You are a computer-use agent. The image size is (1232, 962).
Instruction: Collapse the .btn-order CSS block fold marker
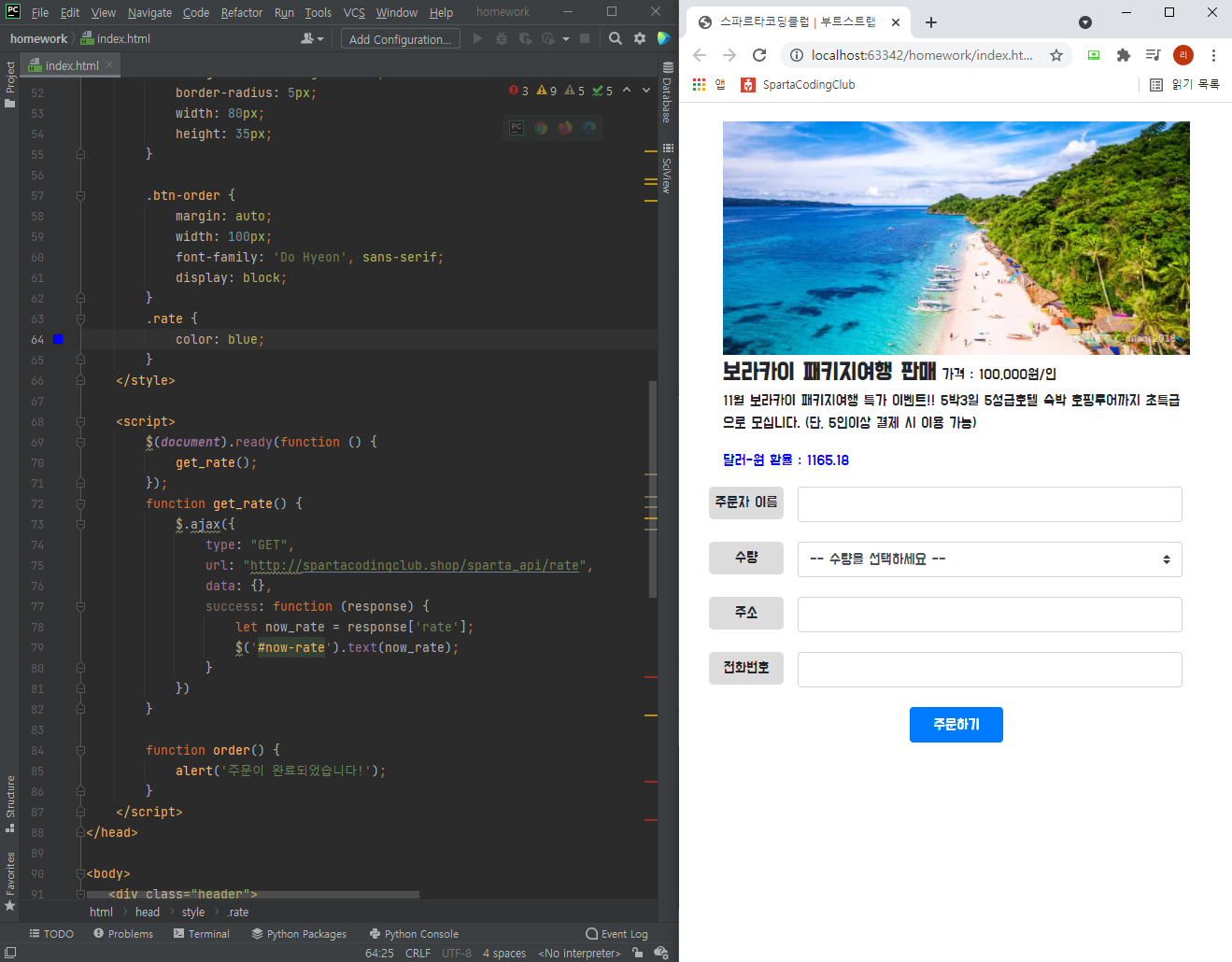80,195
